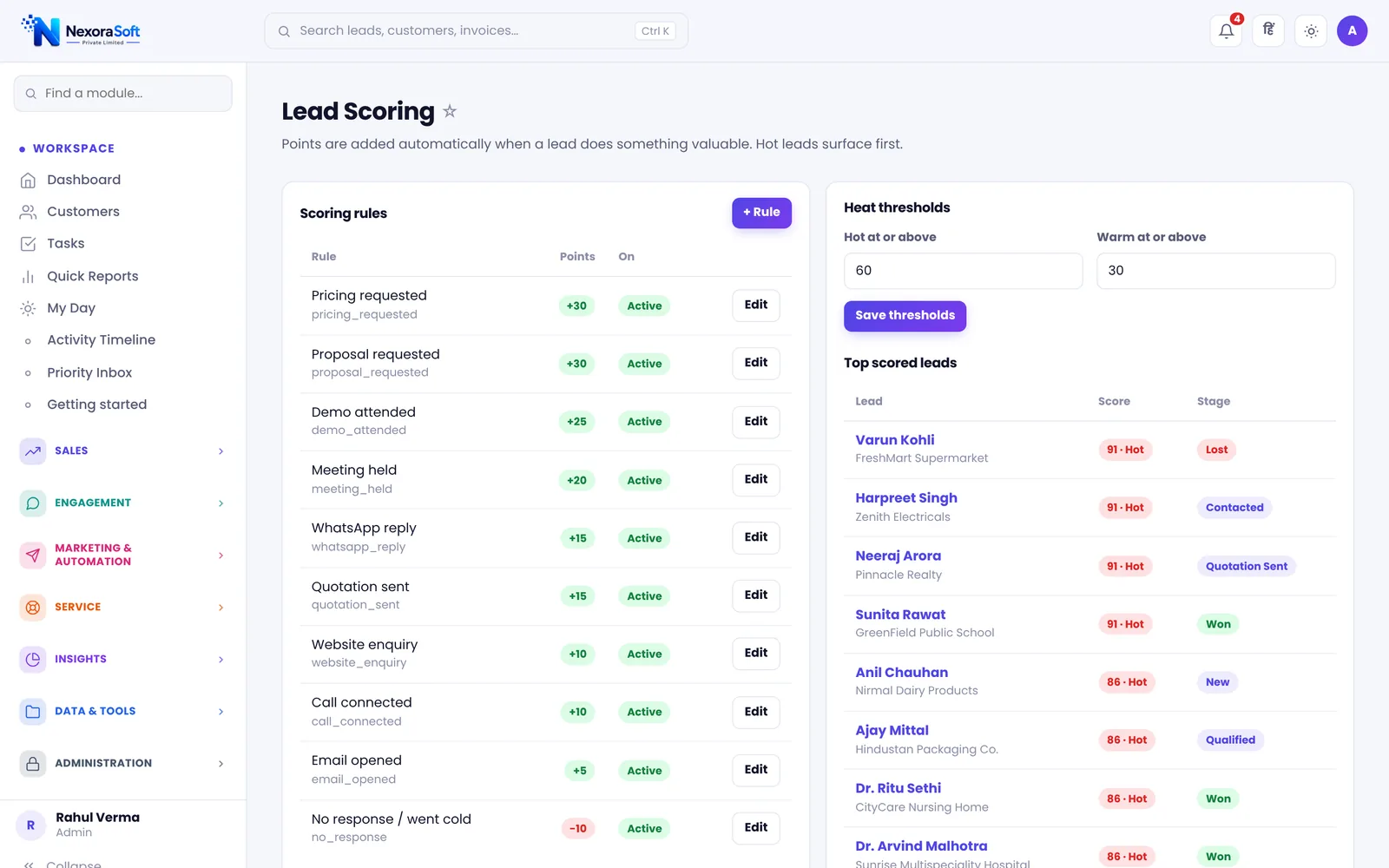Click the Service lifebuoy icon
This screenshot has width=1389, height=868.
coord(33,607)
